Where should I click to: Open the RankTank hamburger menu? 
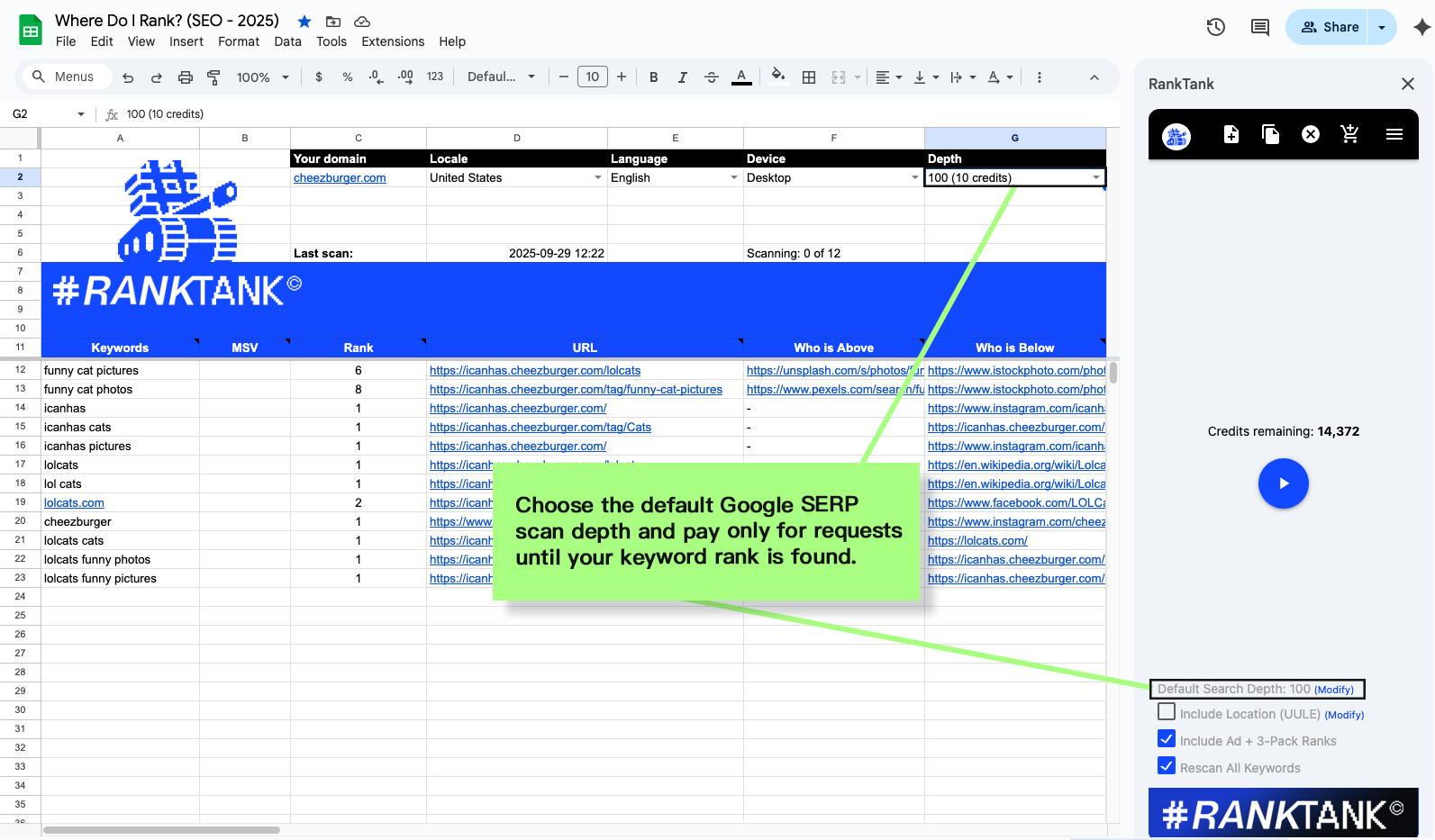click(x=1394, y=134)
